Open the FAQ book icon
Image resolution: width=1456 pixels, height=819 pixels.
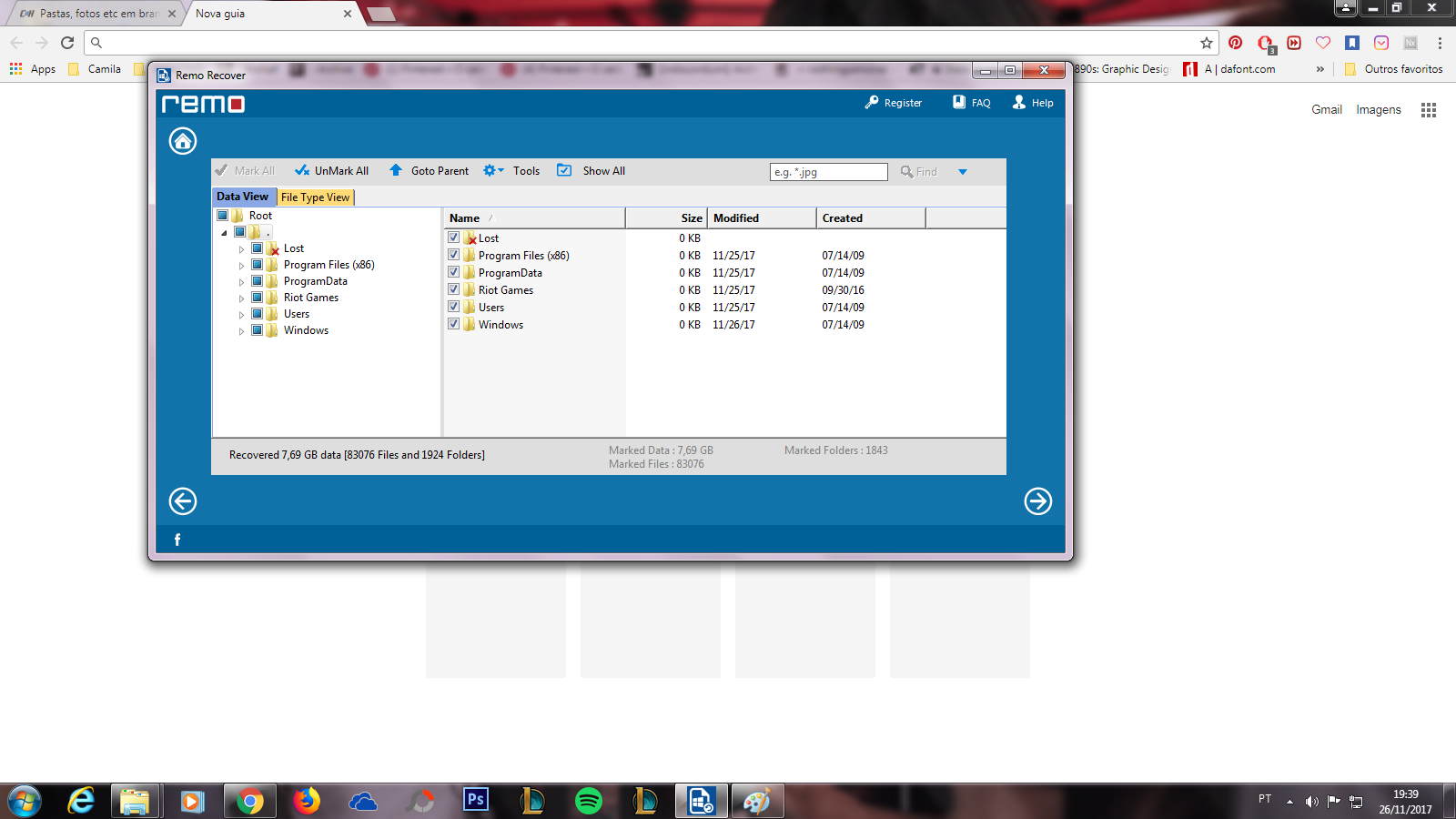click(x=959, y=102)
